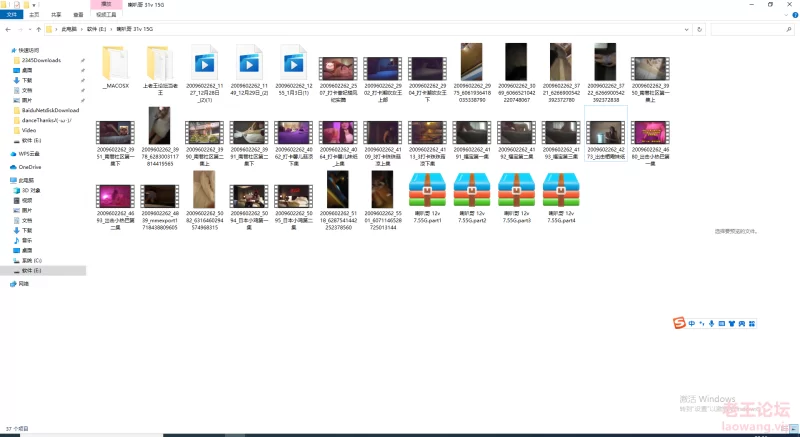Open 2345Downloads in Quick access

37,60
